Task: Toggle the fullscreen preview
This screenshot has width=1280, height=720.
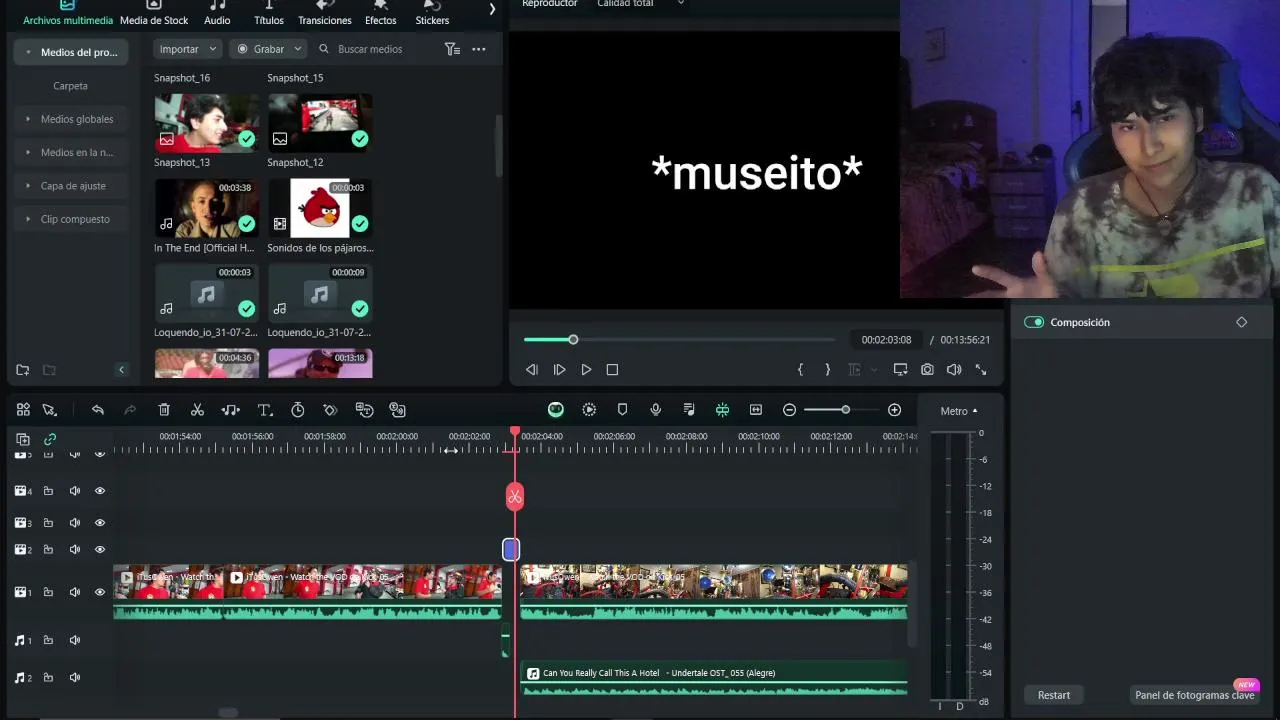Action: tap(981, 370)
